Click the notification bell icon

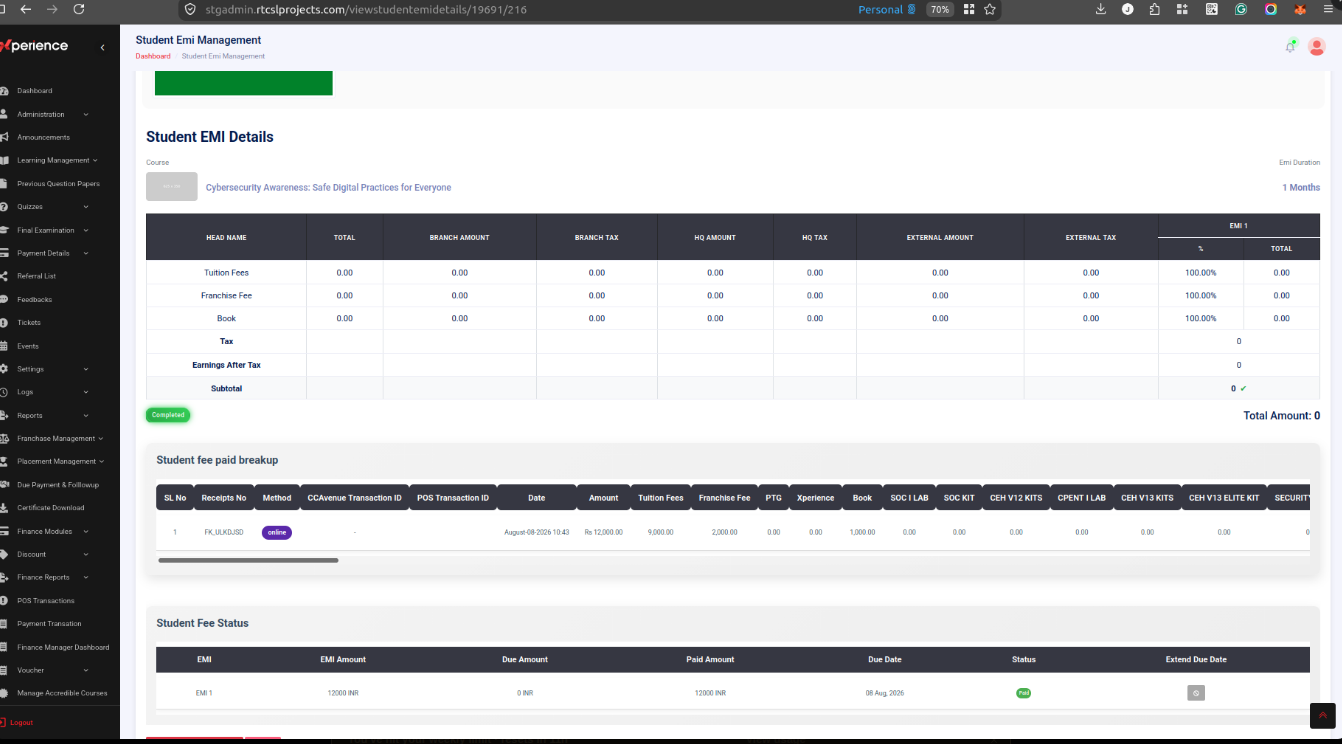[x=1290, y=46]
